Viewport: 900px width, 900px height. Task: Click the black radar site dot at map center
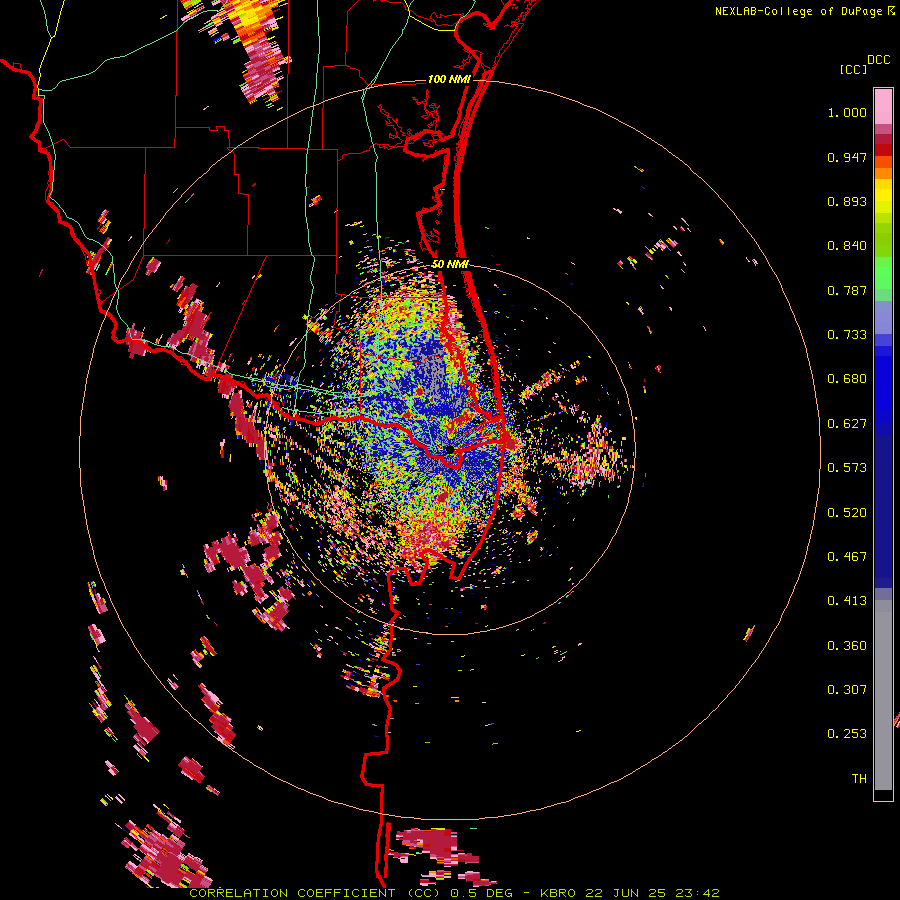point(450,449)
